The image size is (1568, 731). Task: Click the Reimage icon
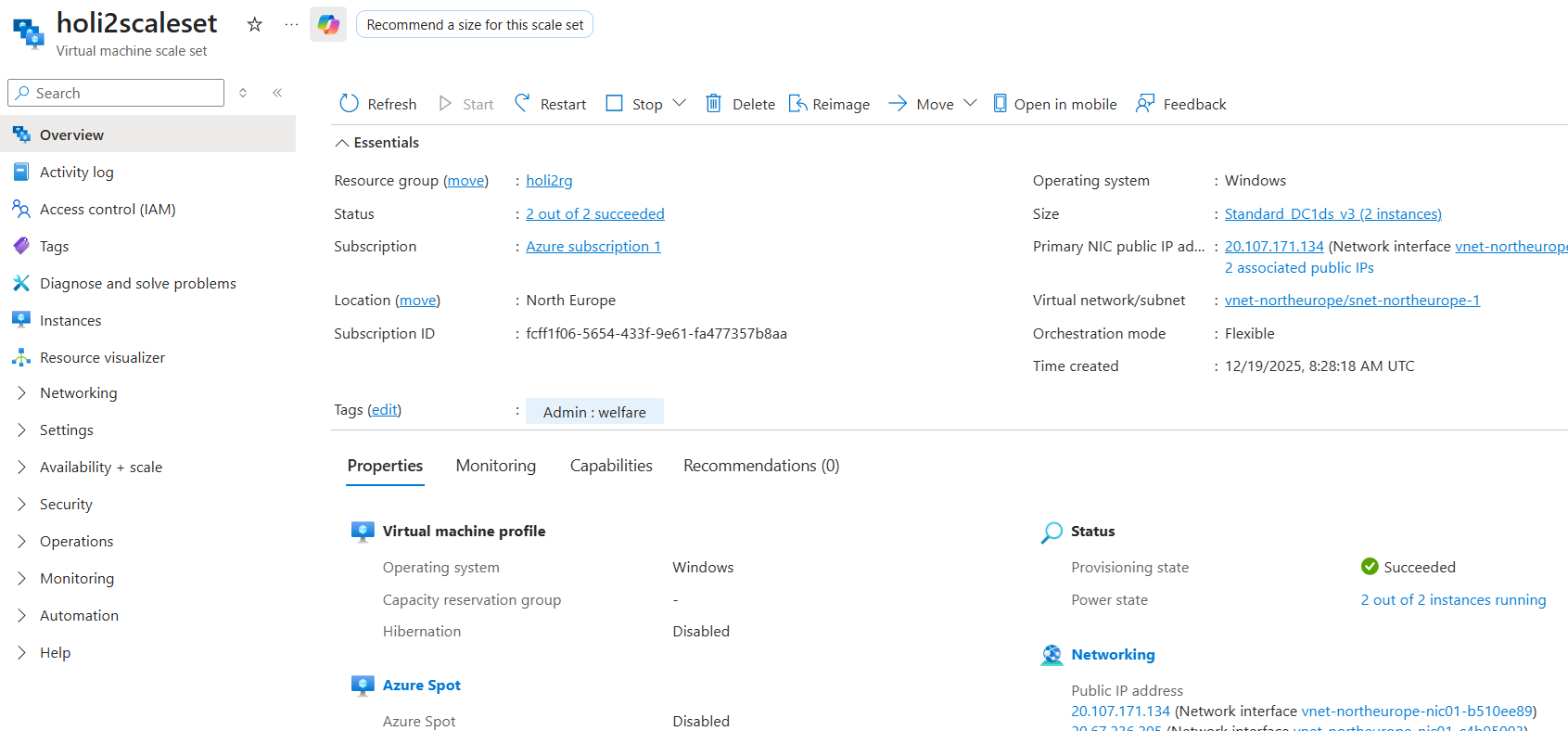click(797, 103)
